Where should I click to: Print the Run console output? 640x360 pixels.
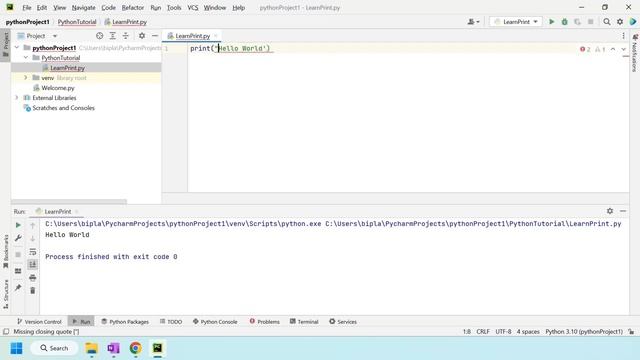point(33,278)
